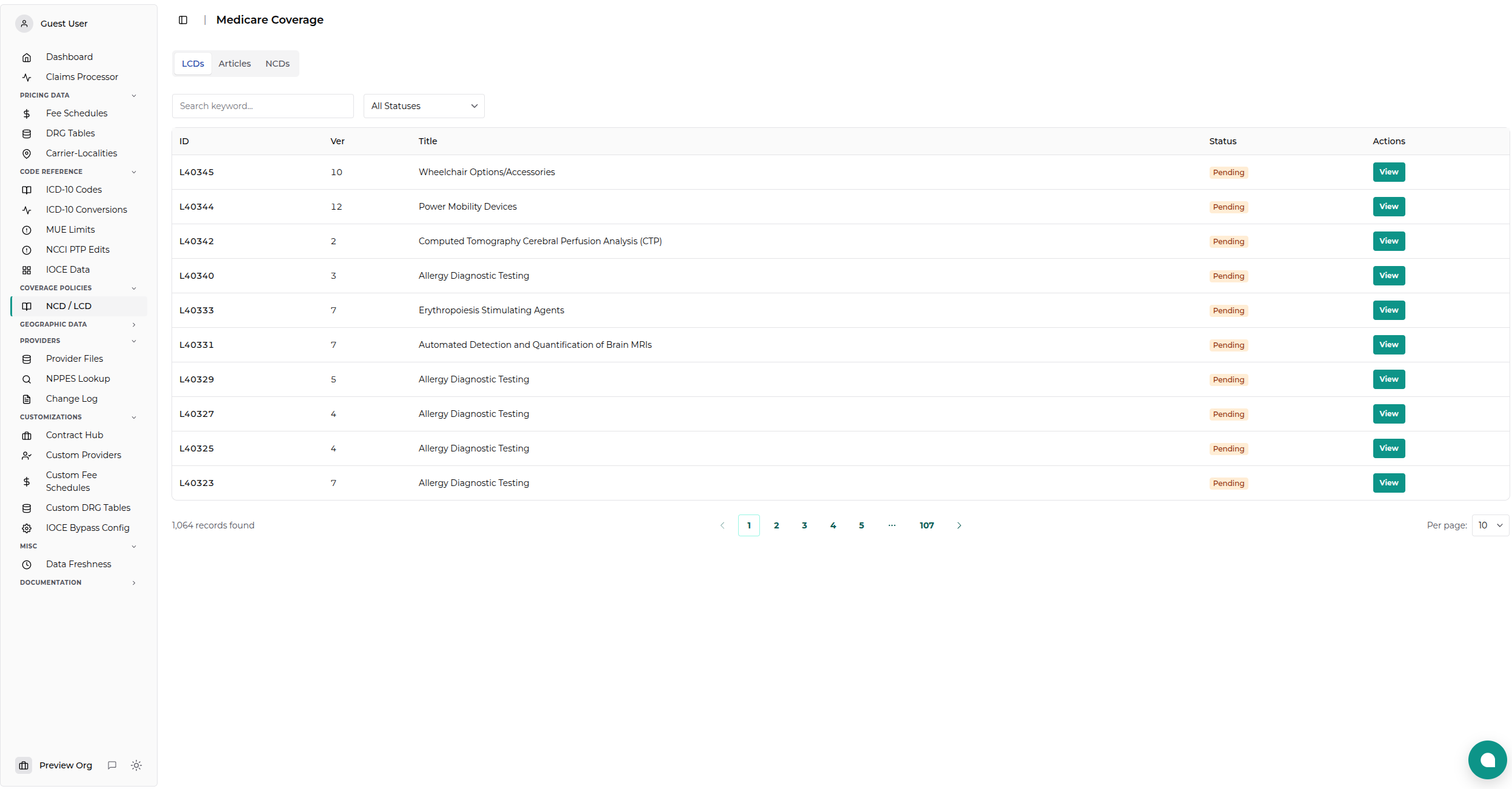Click the NCCI PTP Edits alert icon
Image resolution: width=1512 pixels, height=789 pixels.
point(27,250)
